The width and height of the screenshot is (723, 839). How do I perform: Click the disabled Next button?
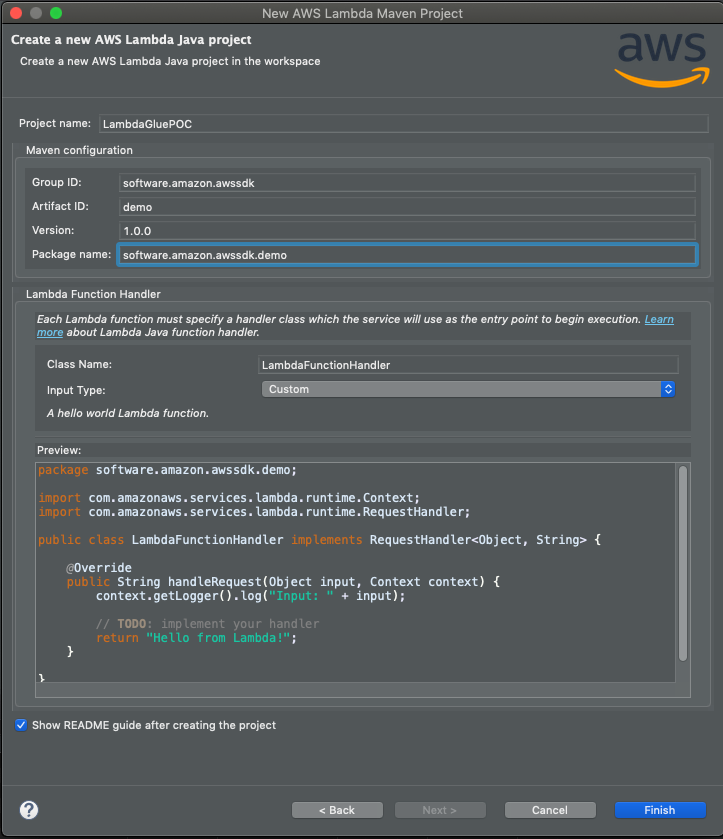tap(440, 810)
